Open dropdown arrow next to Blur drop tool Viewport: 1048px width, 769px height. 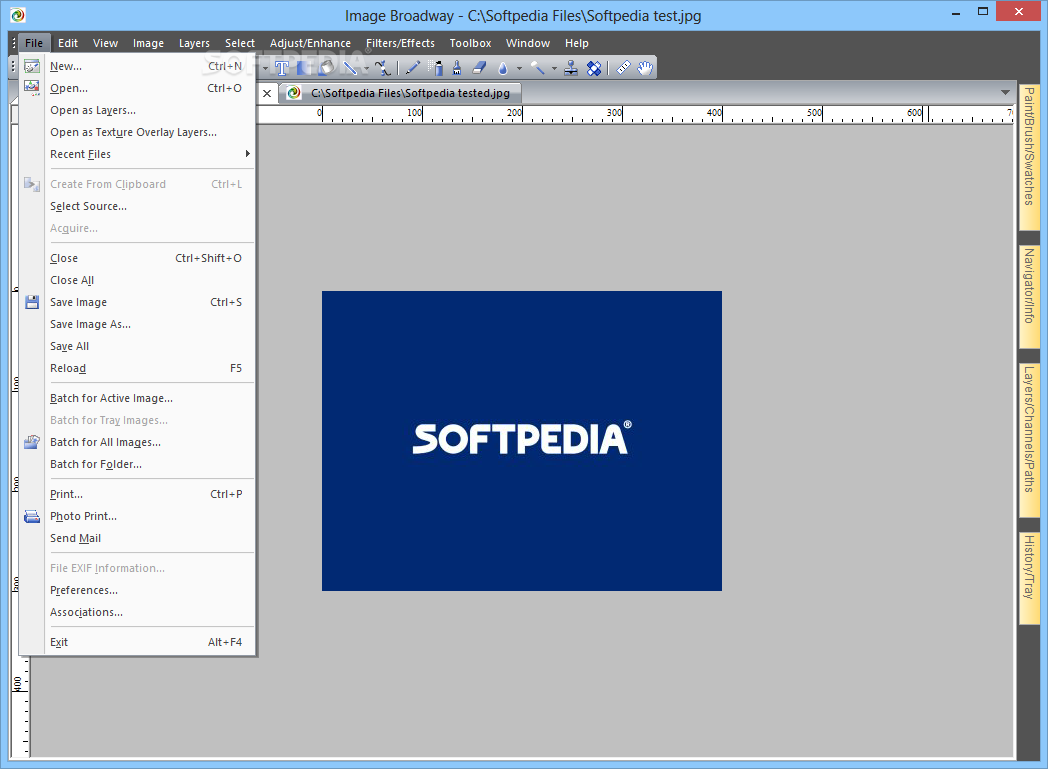click(x=519, y=69)
